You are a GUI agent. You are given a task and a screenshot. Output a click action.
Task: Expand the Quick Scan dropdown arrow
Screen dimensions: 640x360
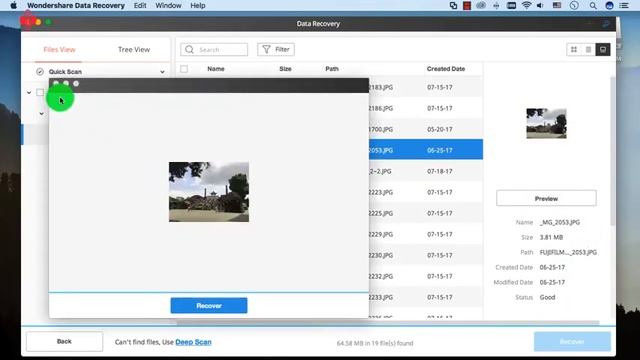click(162, 72)
